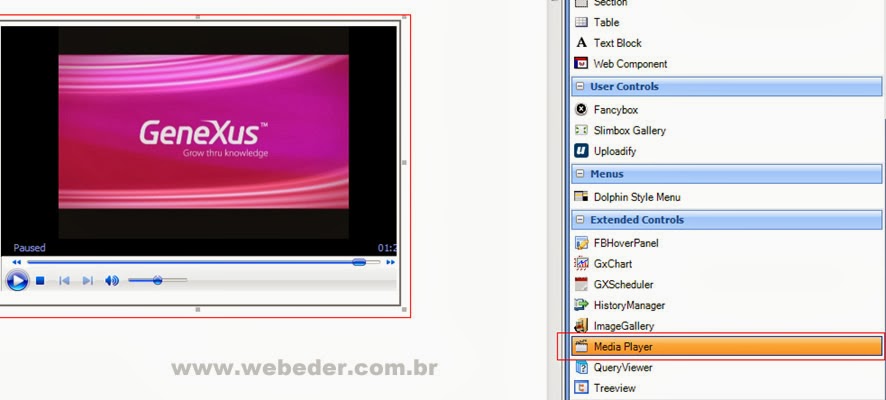This screenshot has height=400, width=886.
Task: Click the Next track button
Action: coord(88,280)
